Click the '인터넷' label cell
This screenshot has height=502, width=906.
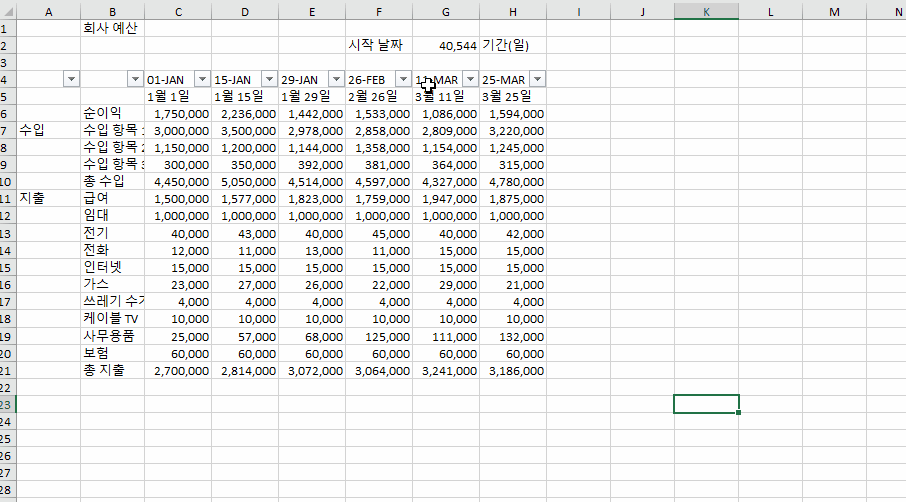[112, 267]
